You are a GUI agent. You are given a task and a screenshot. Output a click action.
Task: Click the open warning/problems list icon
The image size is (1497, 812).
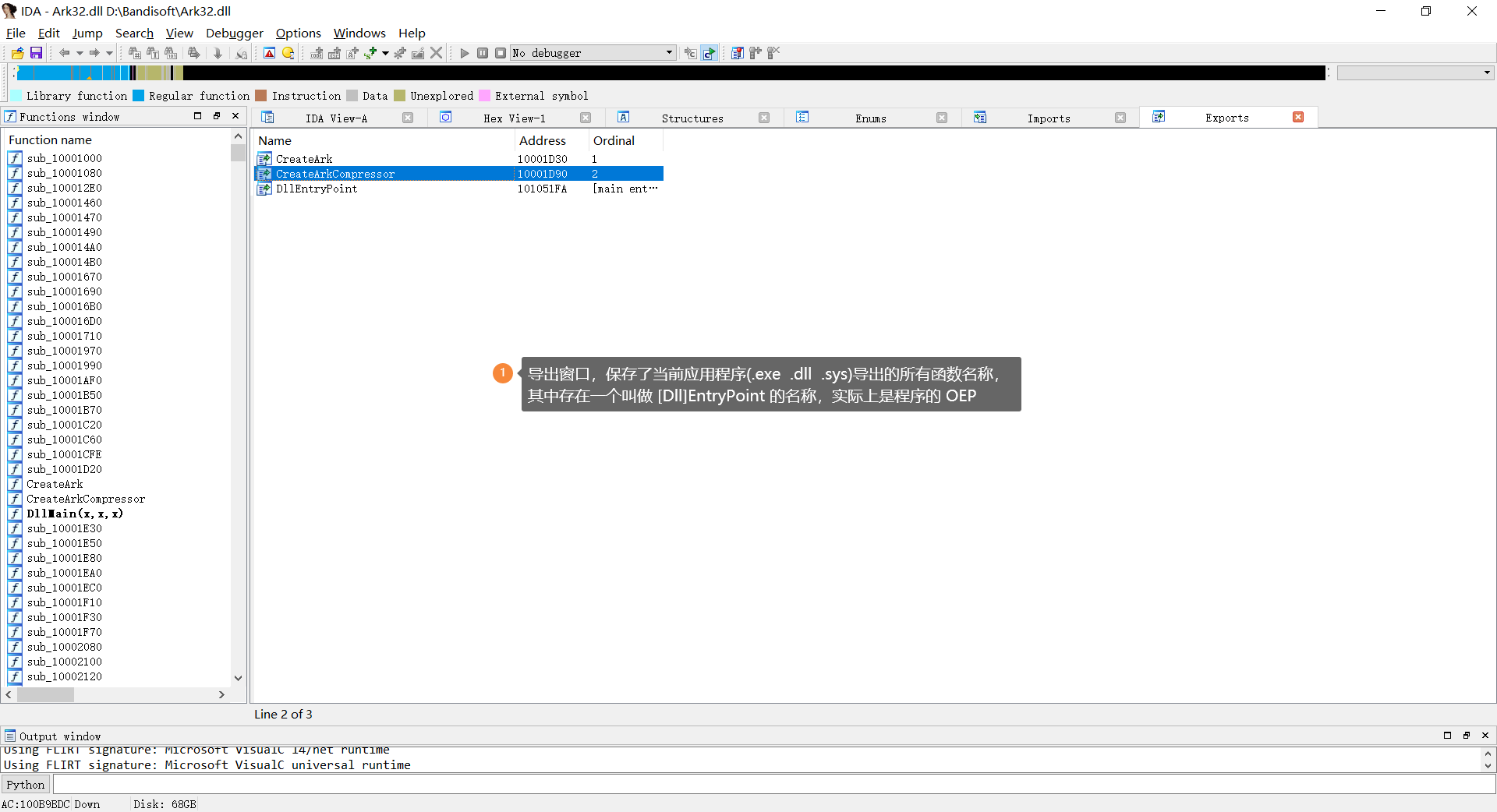(269, 53)
